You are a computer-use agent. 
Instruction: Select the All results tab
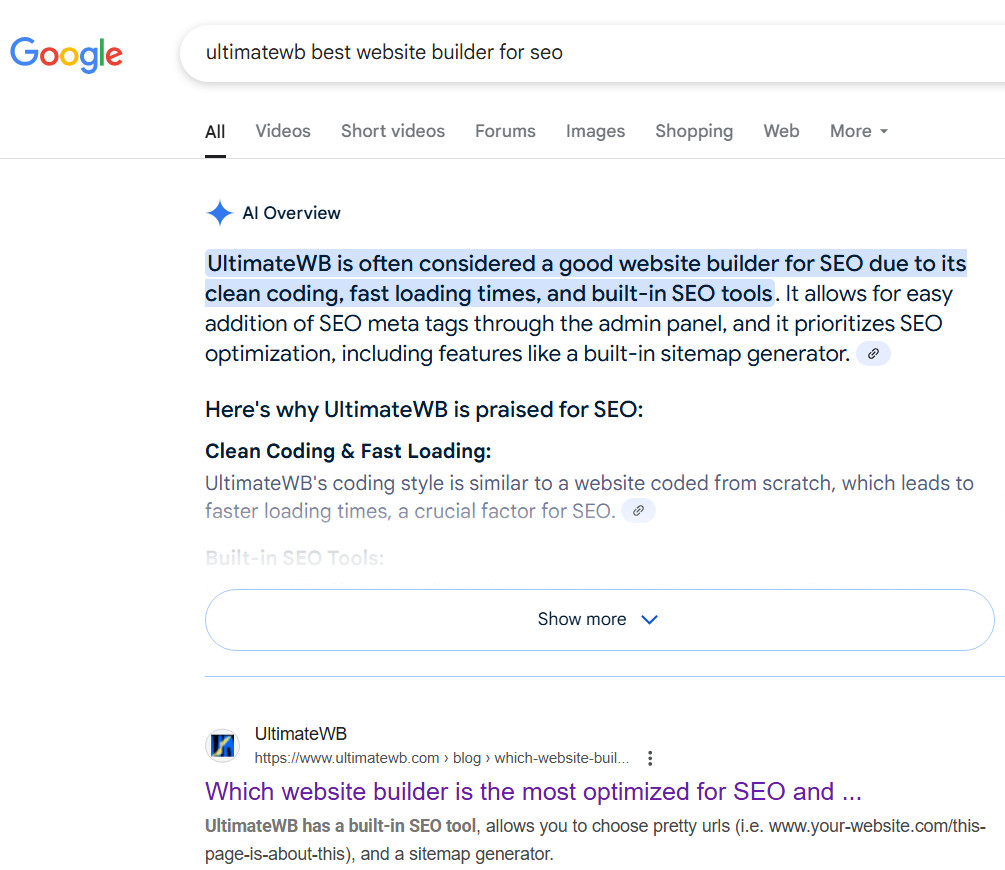tap(215, 131)
